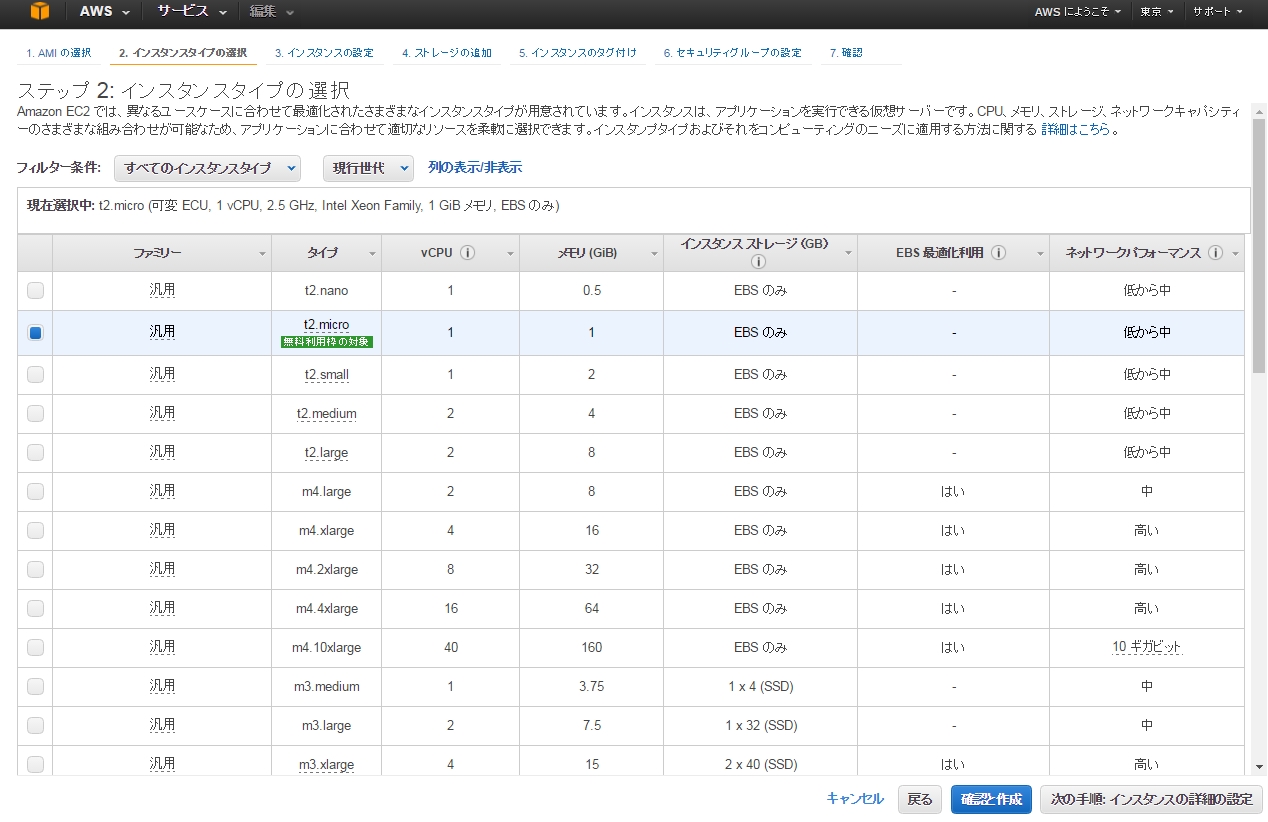Open the vCPU column info tooltip icon

click(470, 252)
